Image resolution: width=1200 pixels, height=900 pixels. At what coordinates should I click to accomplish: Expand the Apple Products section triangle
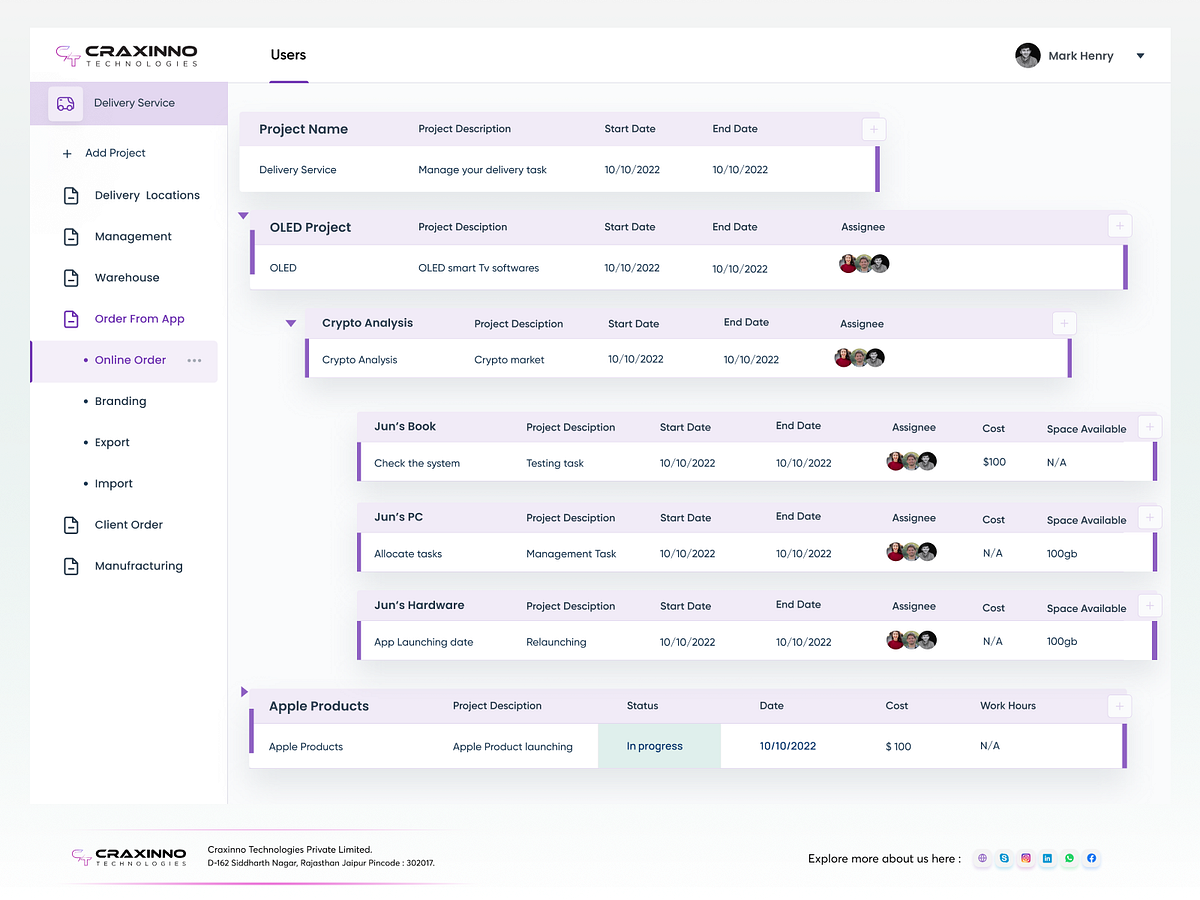243,691
